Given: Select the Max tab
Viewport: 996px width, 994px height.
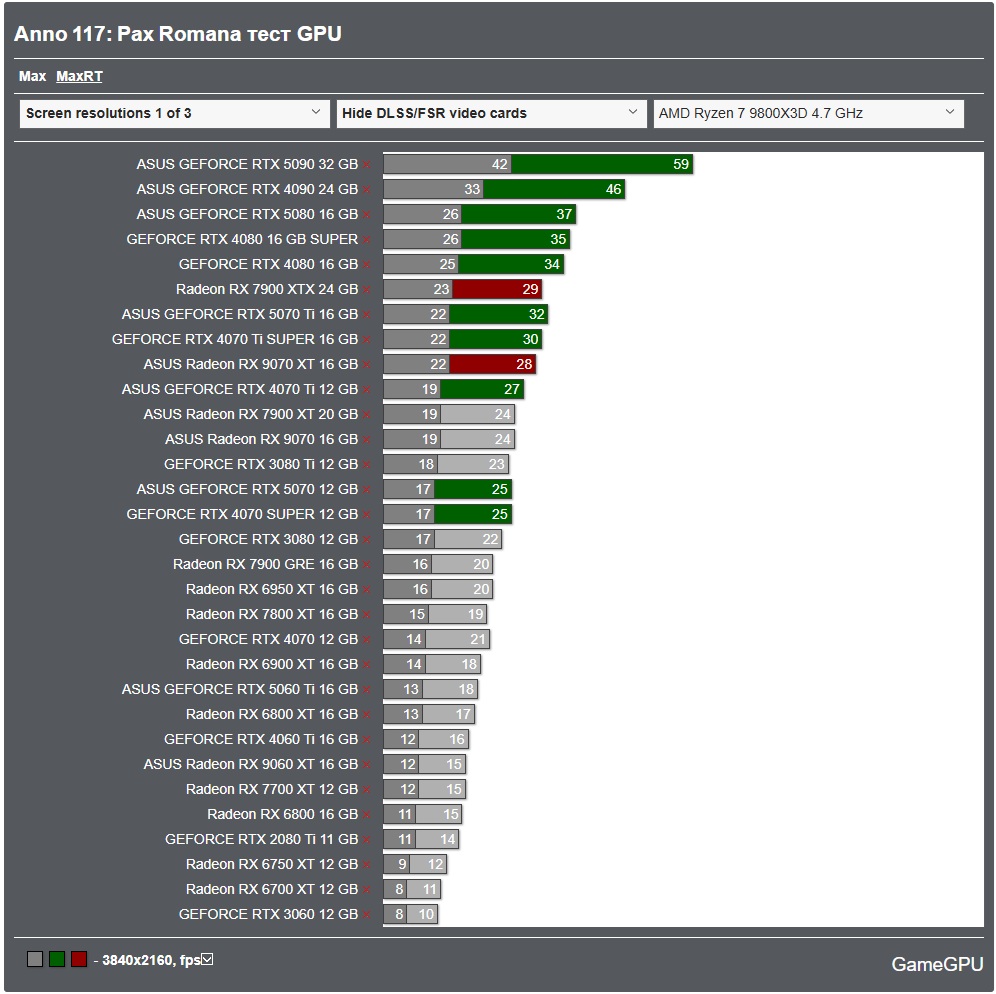Looking at the screenshot, I should coord(33,76).
